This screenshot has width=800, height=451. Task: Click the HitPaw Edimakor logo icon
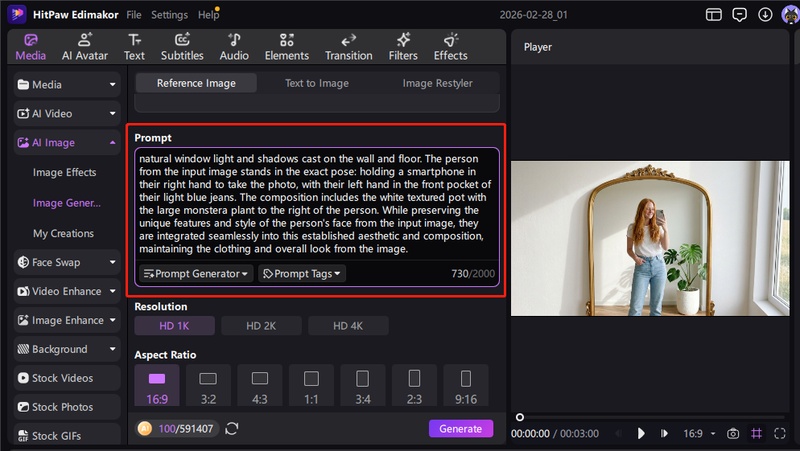tap(17, 14)
